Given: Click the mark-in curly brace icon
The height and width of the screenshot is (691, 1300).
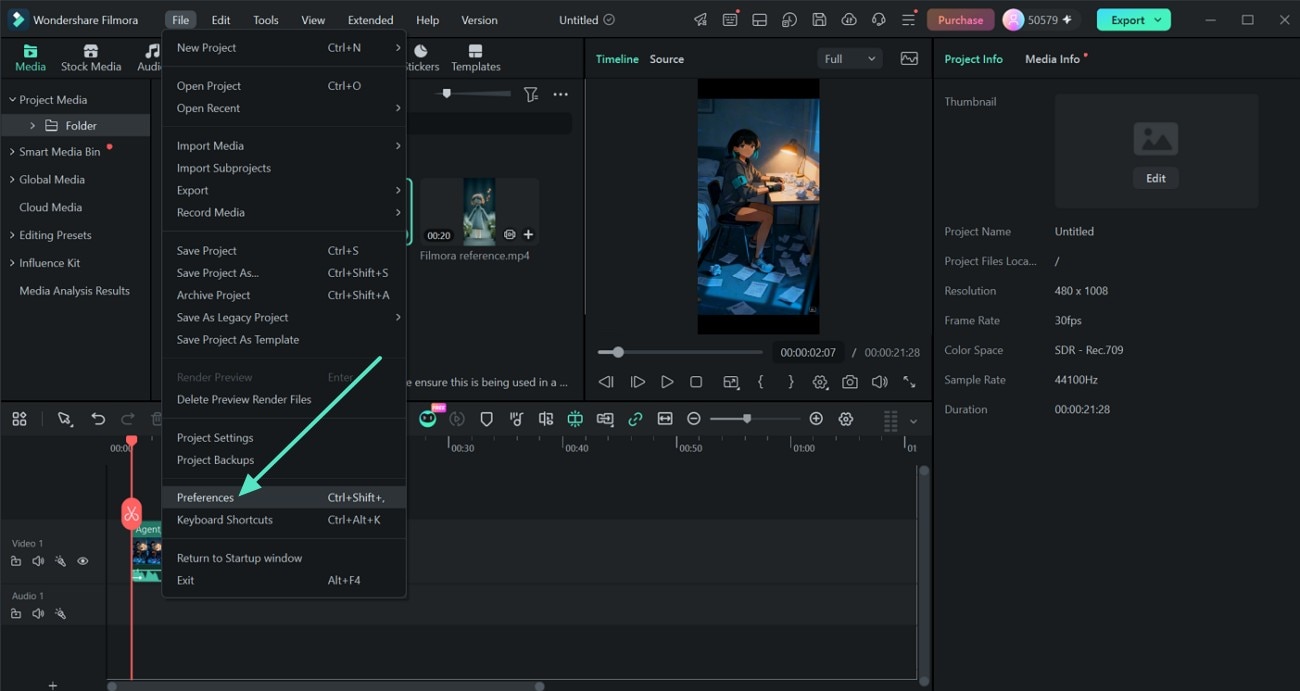Looking at the screenshot, I should click(x=760, y=382).
